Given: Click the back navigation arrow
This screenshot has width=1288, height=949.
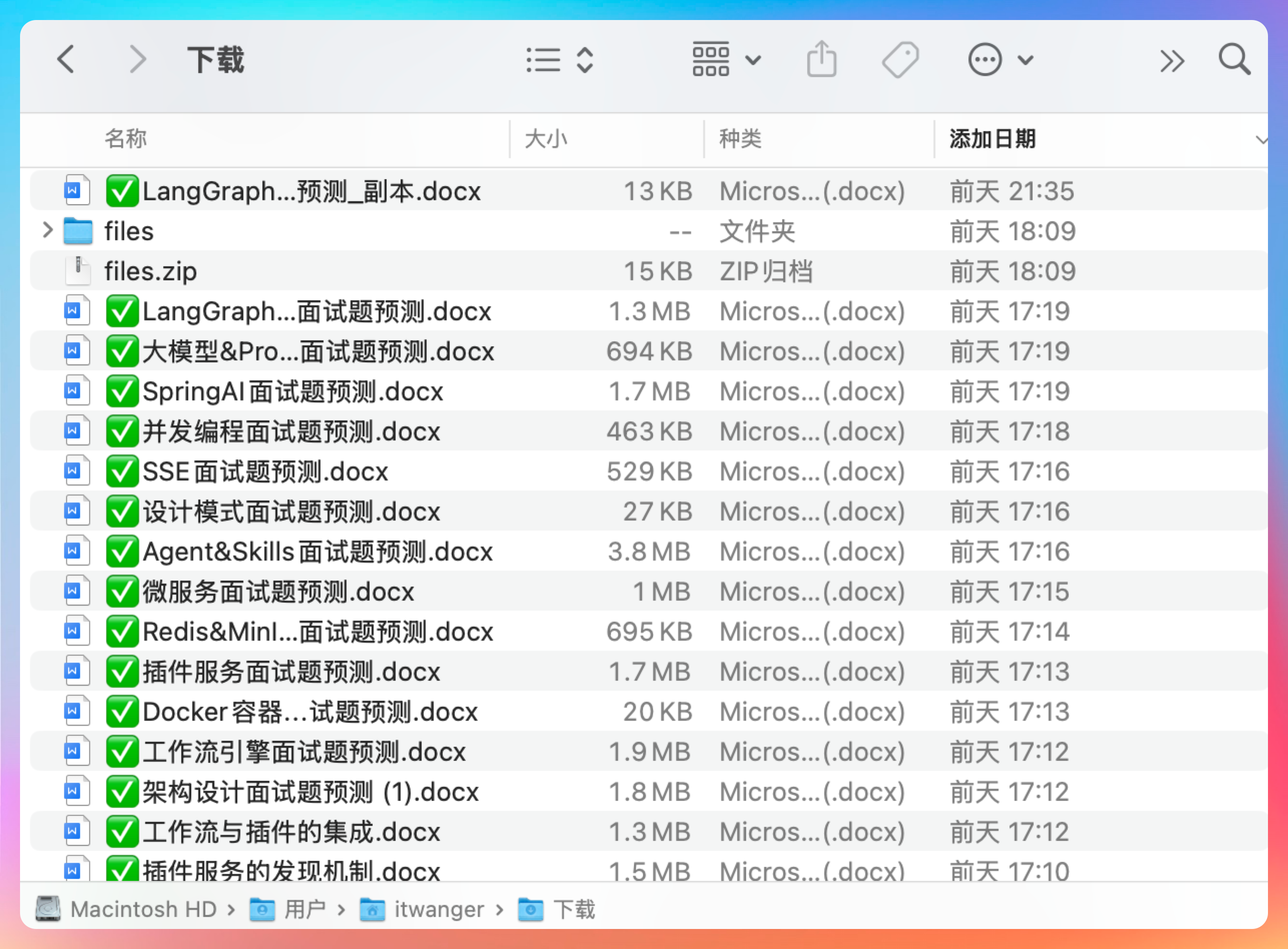Looking at the screenshot, I should coord(66,60).
